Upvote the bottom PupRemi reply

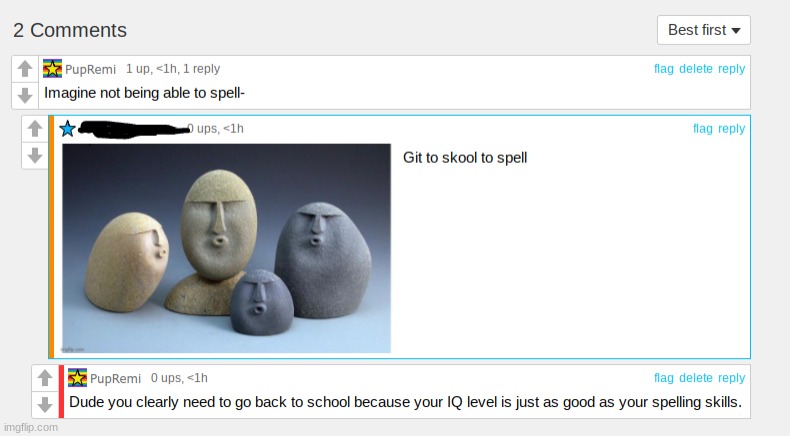pos(45,378)
